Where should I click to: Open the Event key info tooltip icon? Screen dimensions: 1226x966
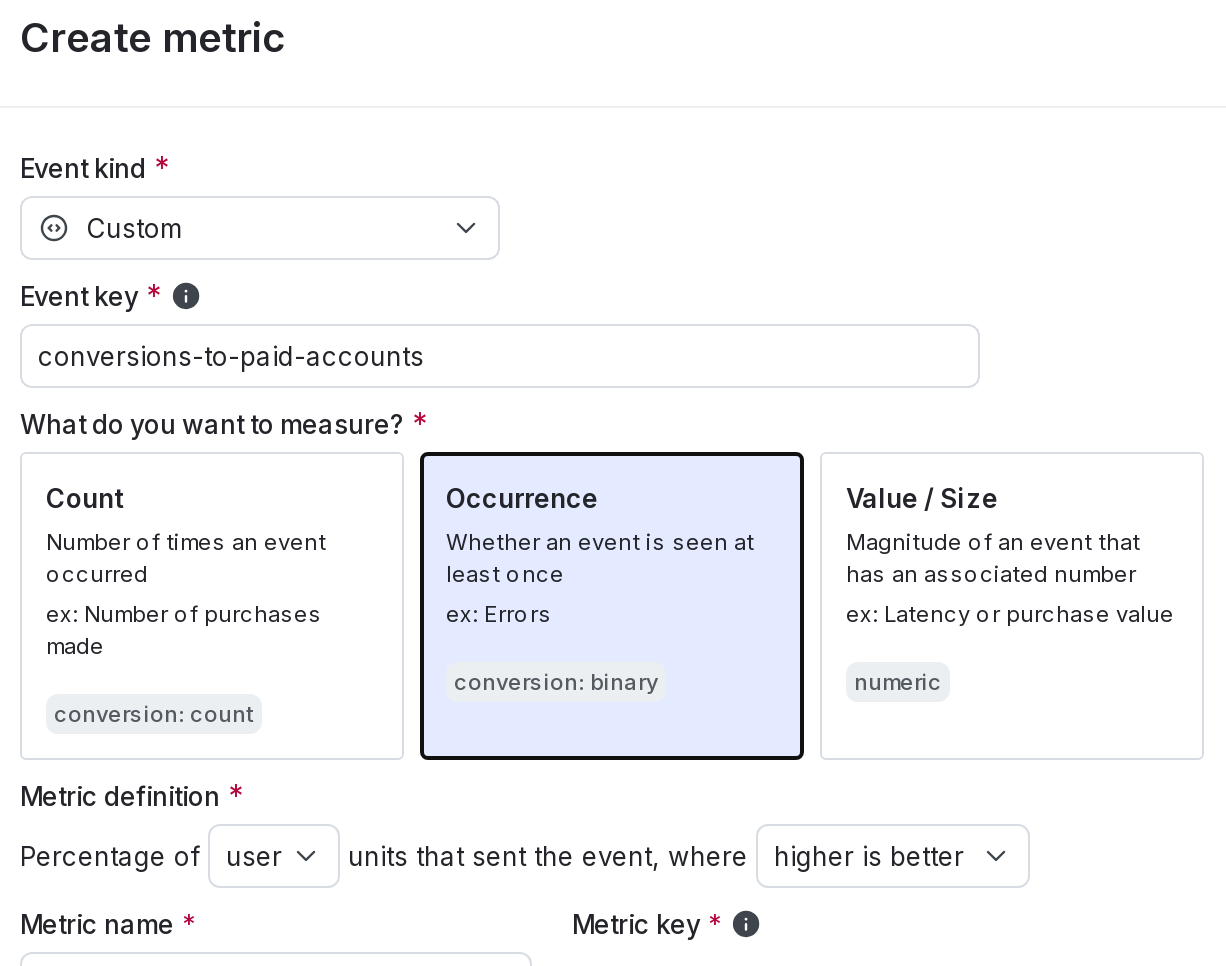186,295
